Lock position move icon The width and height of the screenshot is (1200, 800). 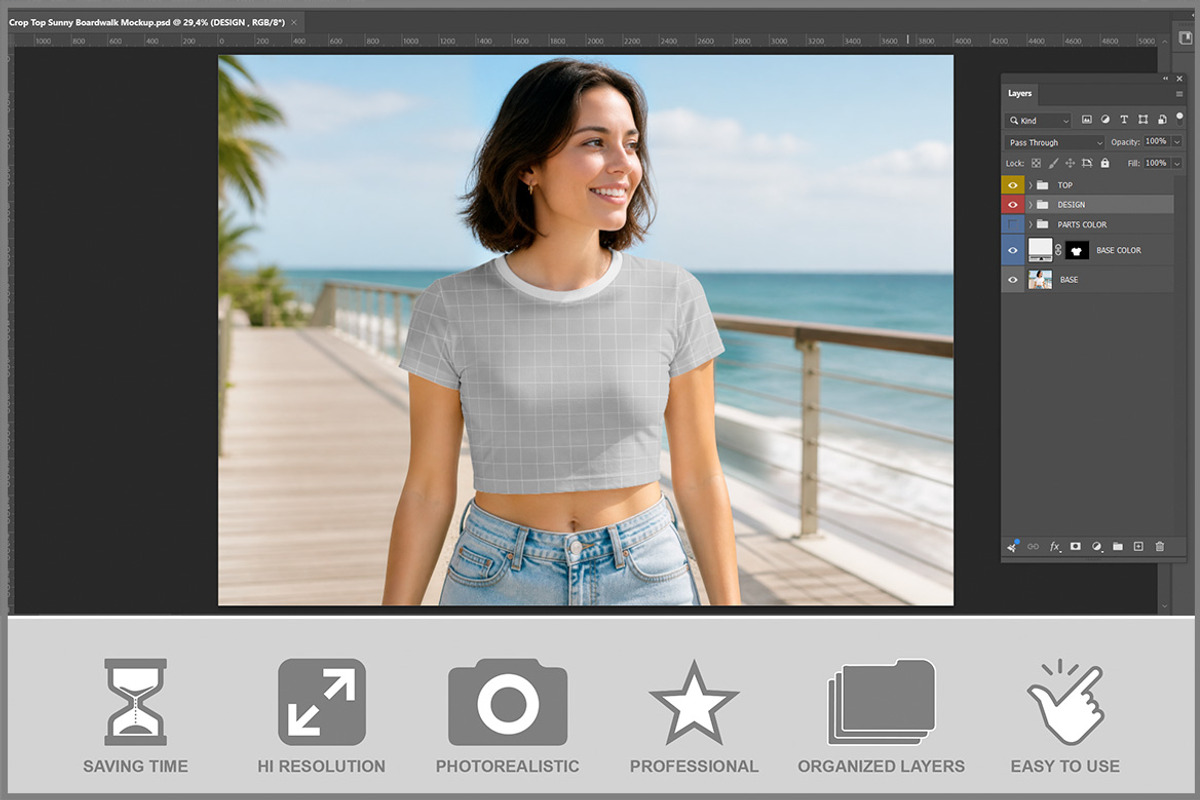click(1070, 163)
